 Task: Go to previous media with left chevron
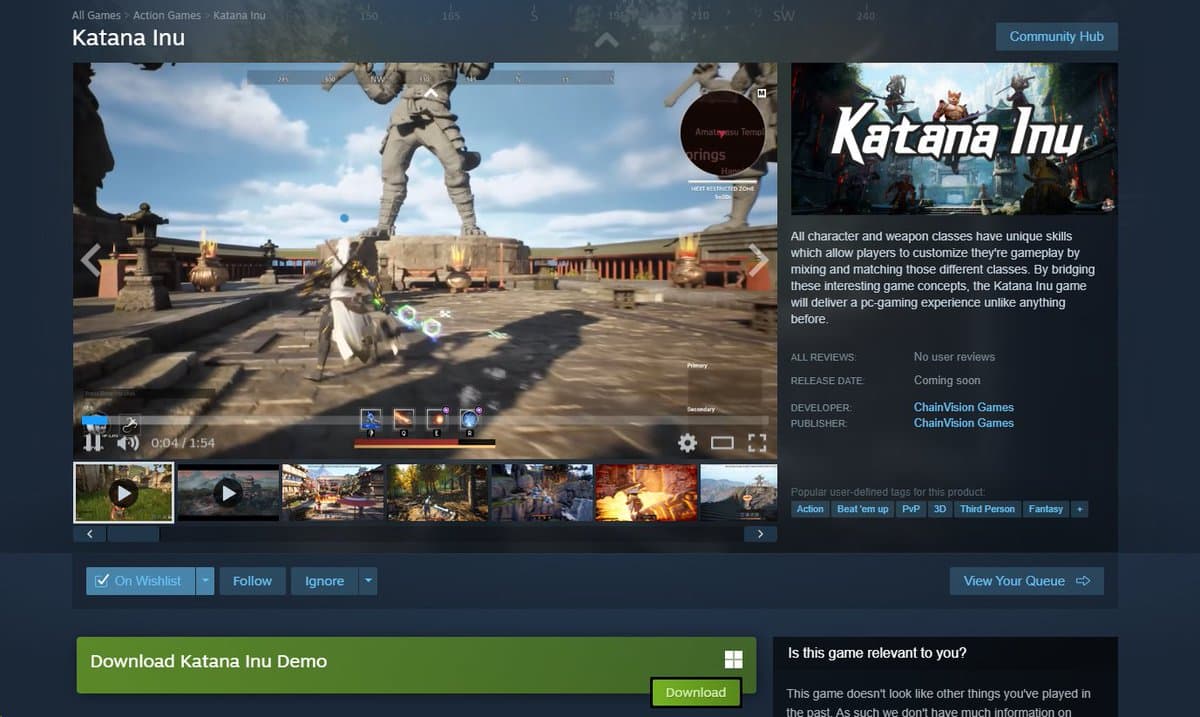(x=91, y=260)
